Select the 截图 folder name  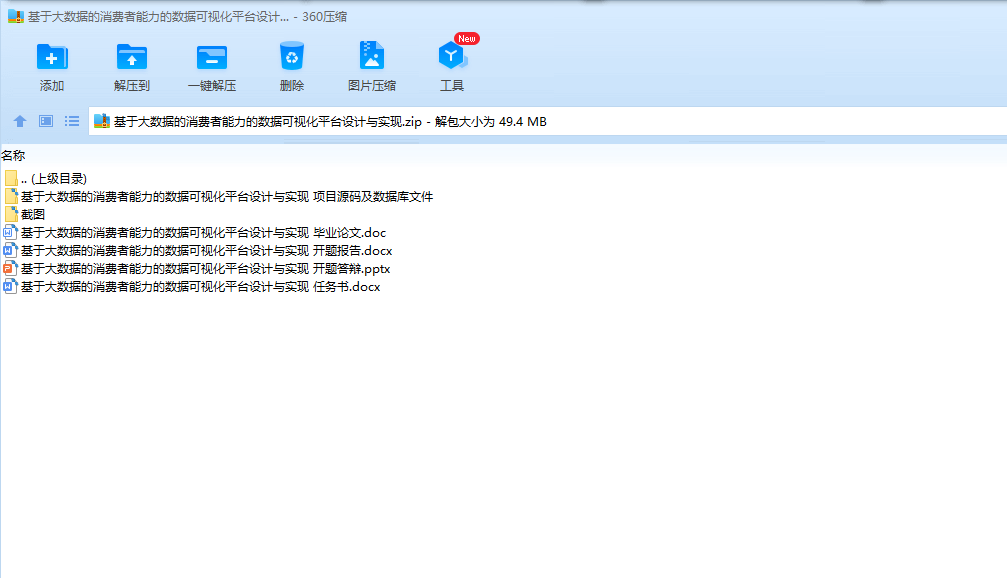point(33,215)
